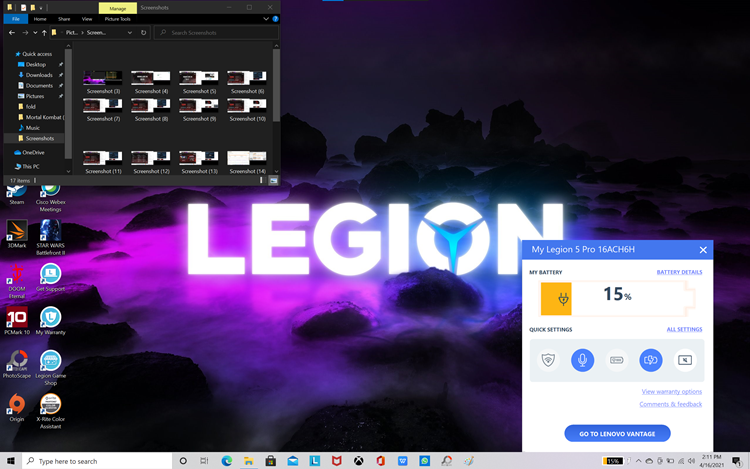Screen dimensions: 750x469
Task: Launch PhotoScape from the desktop
Action: [x=17, y=364]
